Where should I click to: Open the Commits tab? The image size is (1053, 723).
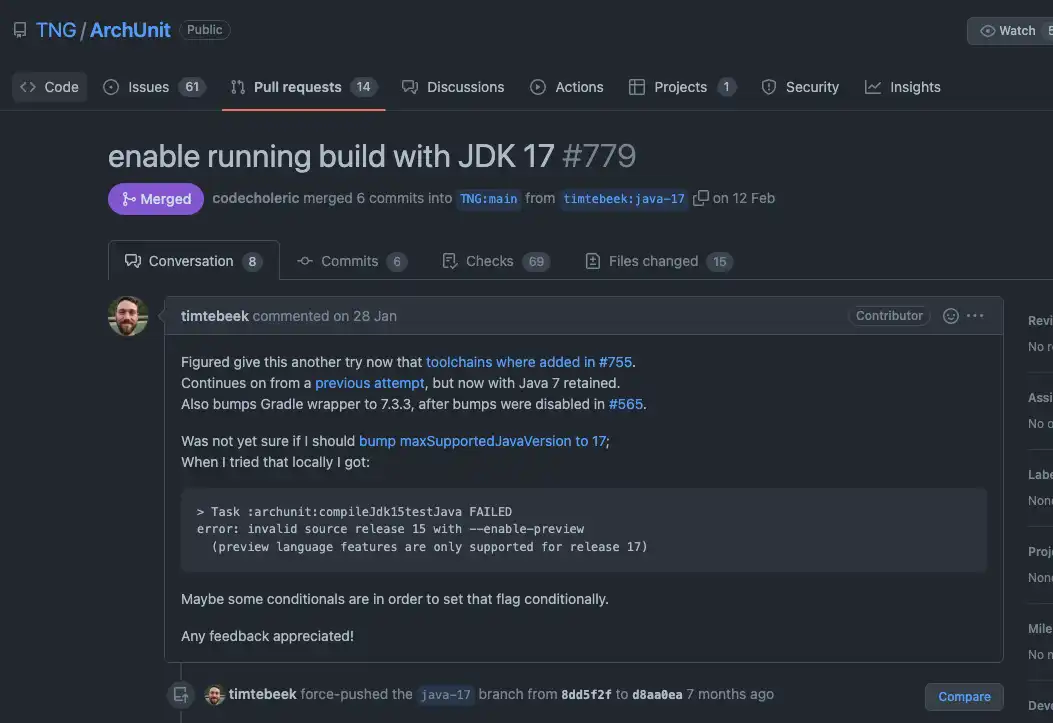click(x=352, y=261)
